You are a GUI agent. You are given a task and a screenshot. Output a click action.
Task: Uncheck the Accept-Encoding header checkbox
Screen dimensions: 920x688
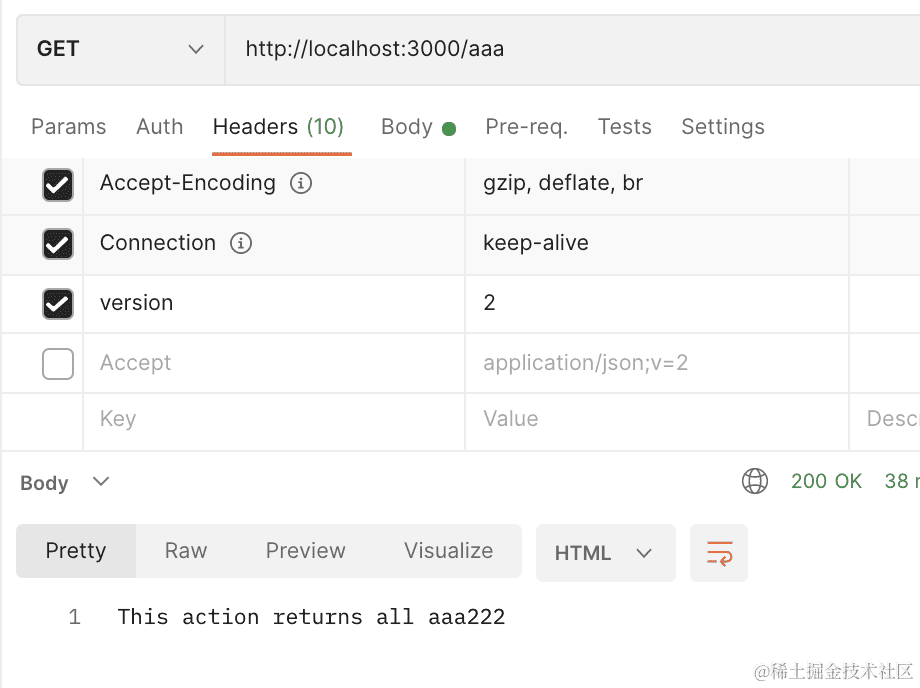58,185
